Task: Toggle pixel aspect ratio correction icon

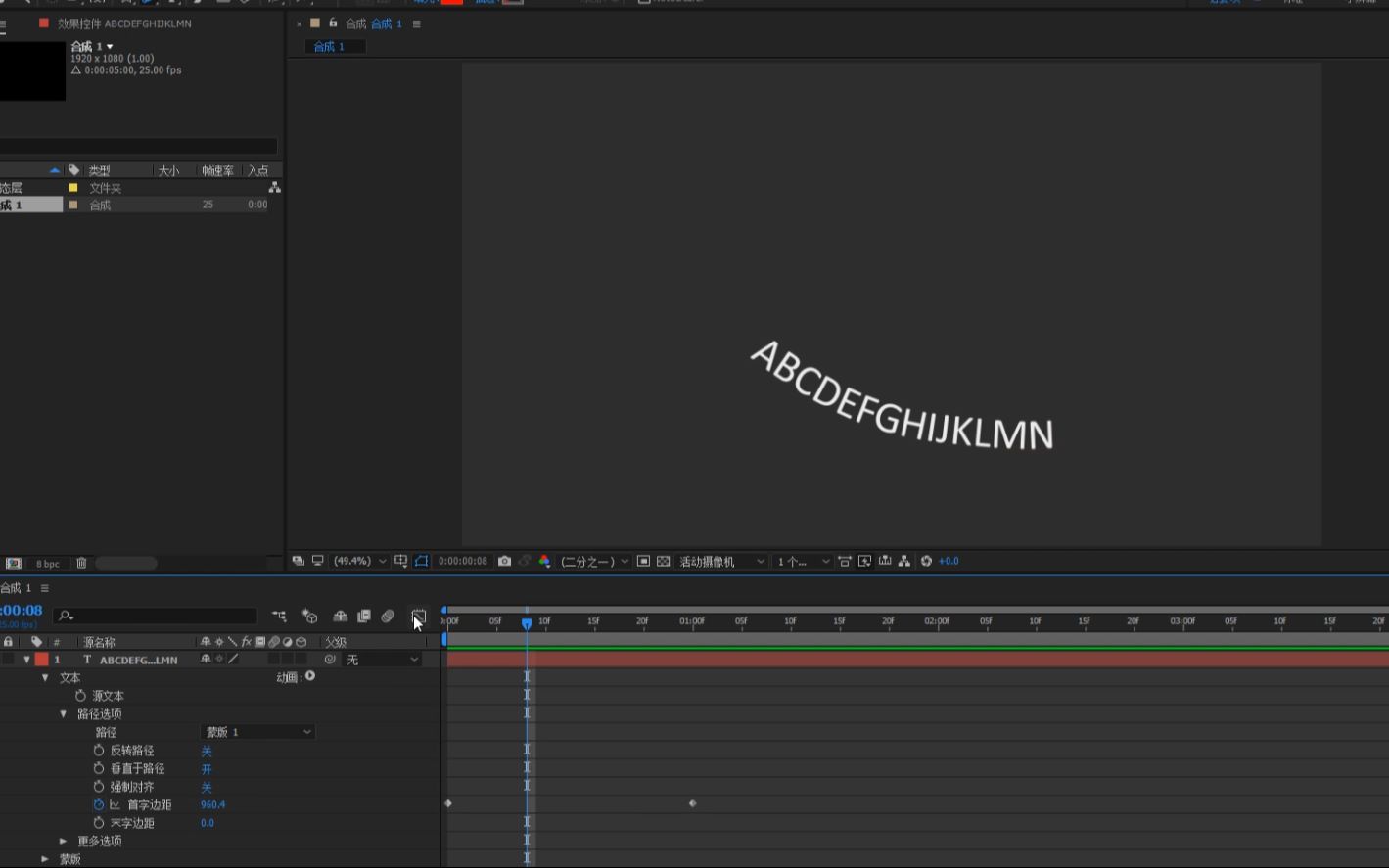Action: pyautogui.click(x=844, y=561)
